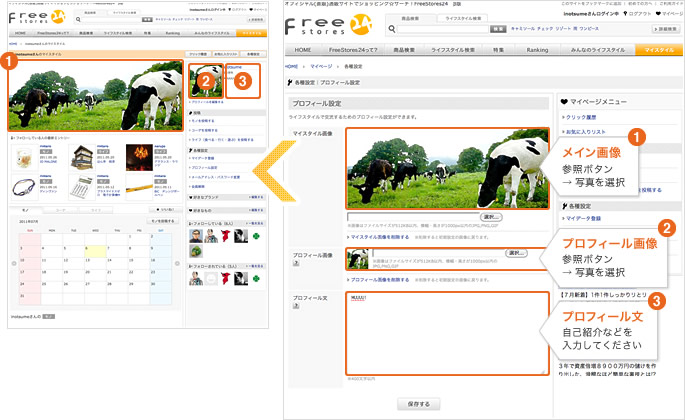Viewport: 685px width, 420px height.
Task: Click the gray 検索 search button in right window
Action: (498, 29)
